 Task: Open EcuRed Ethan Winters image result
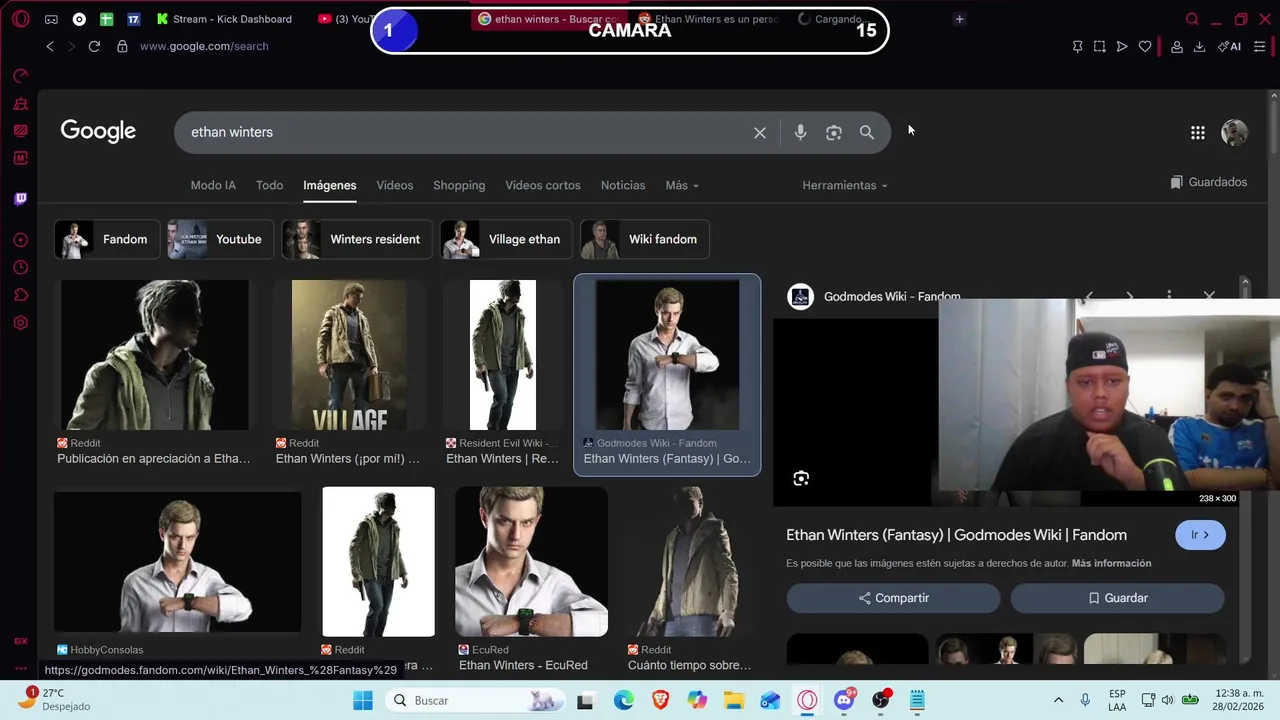click(531, 562)
